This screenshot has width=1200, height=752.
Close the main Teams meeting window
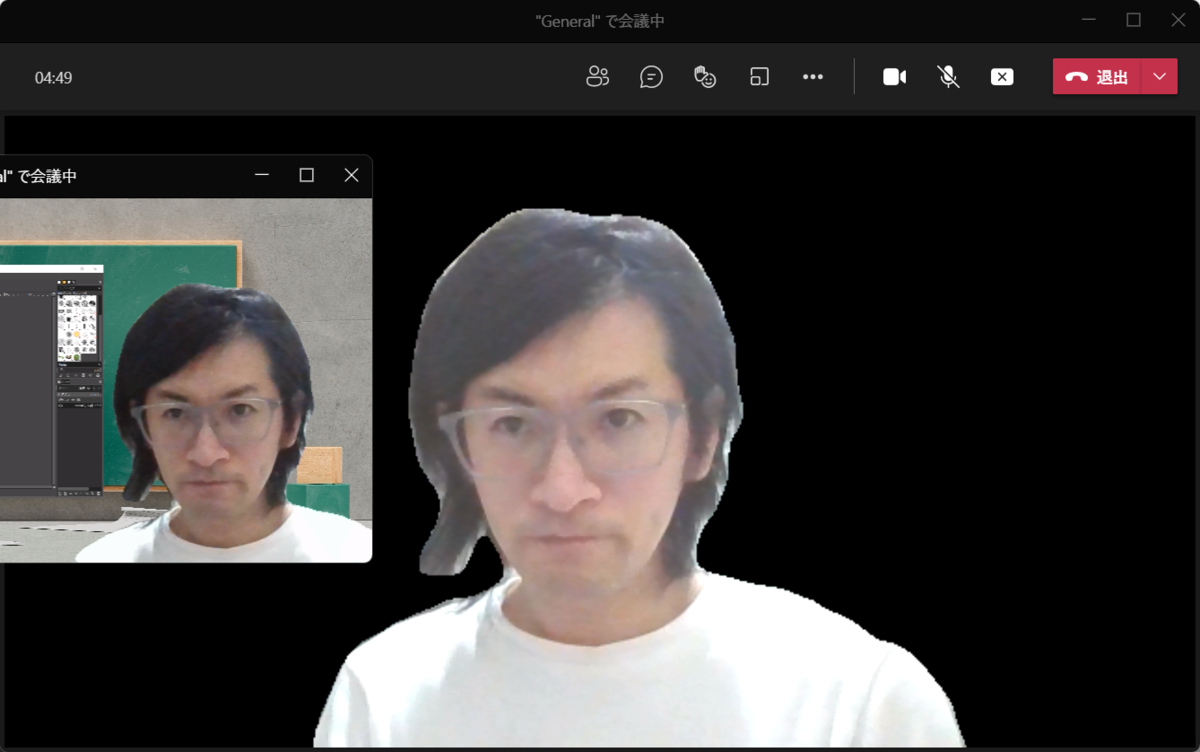[x=1179, y=20]
